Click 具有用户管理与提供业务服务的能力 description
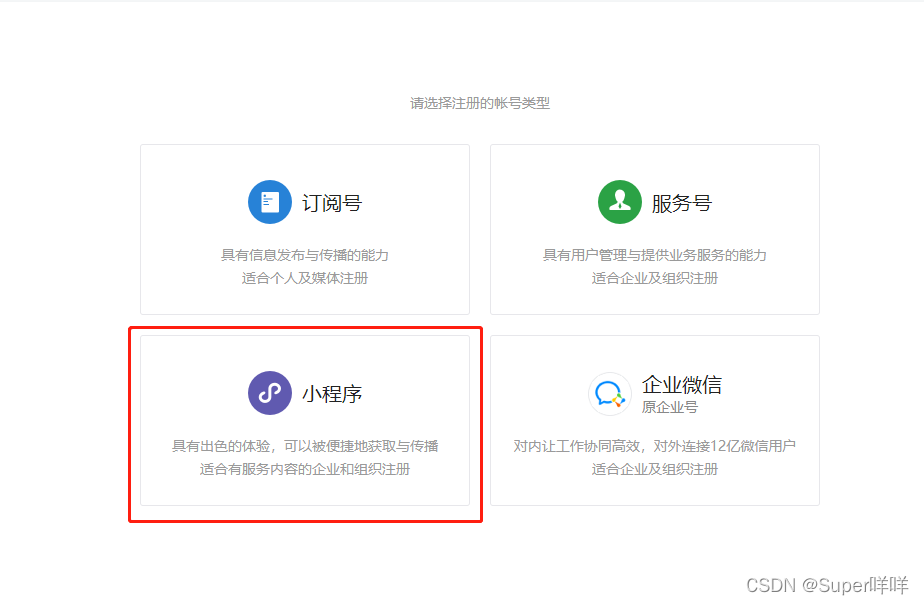 [655, 255]
